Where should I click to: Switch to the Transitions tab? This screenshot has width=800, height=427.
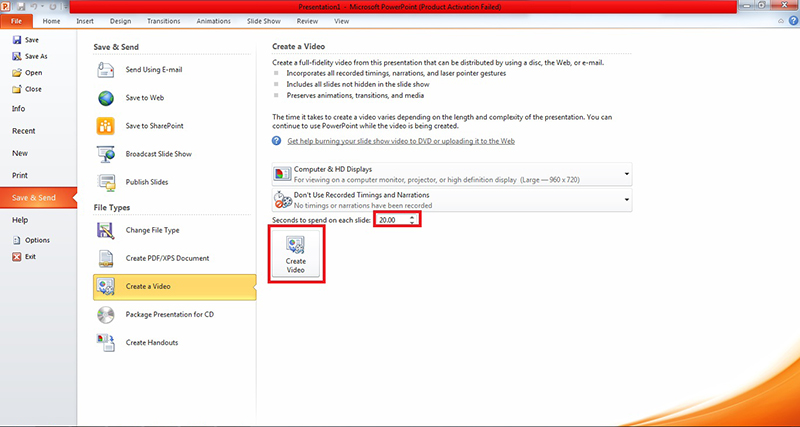[x=164, y=21]
